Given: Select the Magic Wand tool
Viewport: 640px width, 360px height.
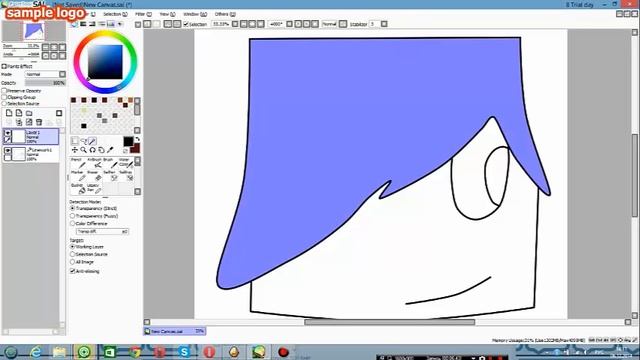Looking at the screenshot, I should [93, 141].
